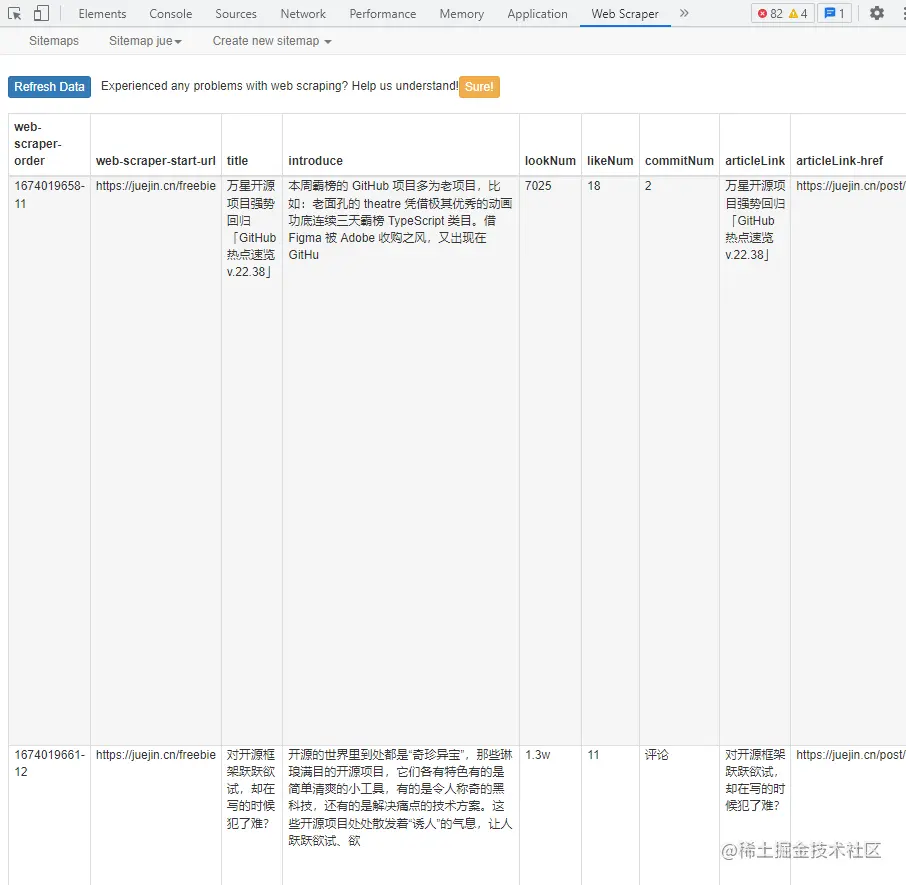This screenshot has width=906, height=885.
Task: Expand the Sitemap jue dropdown
Action: 145,41
